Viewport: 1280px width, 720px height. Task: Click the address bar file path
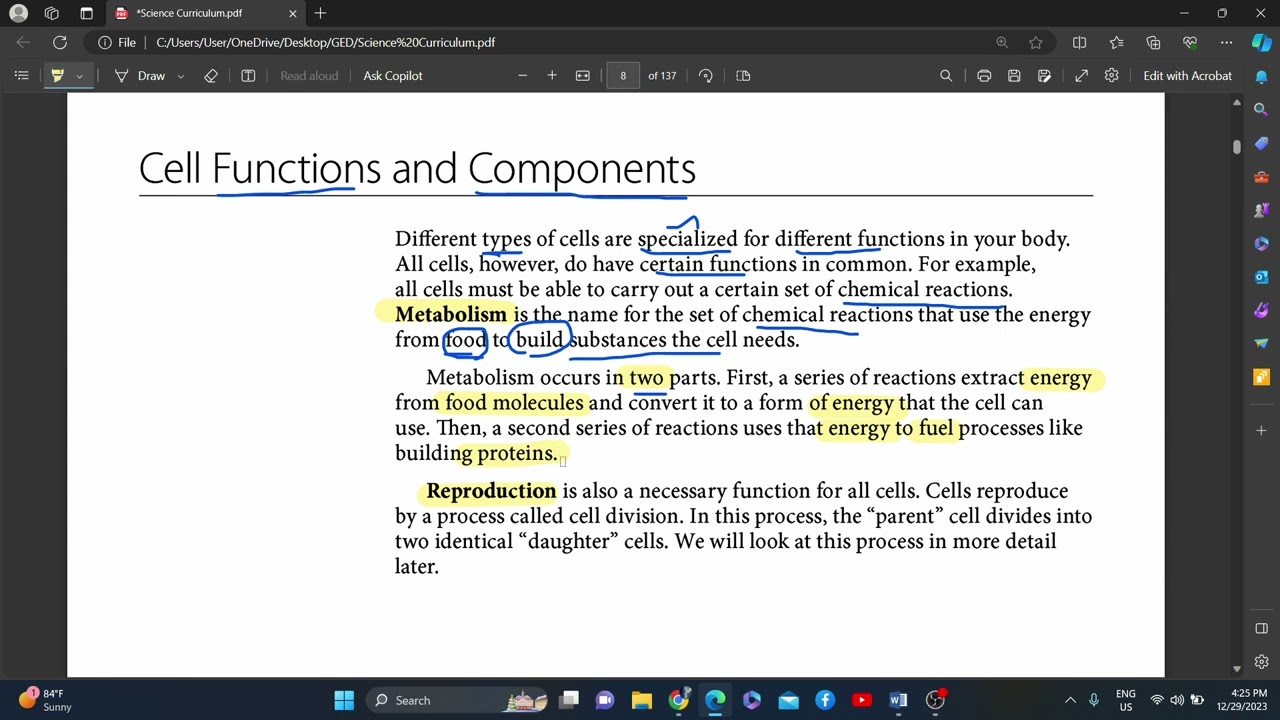point(326,42)
